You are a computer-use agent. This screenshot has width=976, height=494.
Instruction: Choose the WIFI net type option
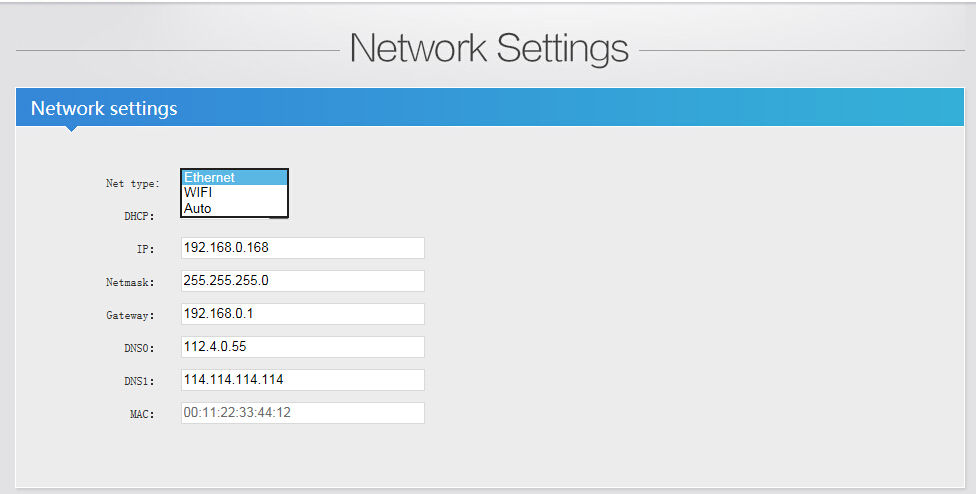[234, 192]
